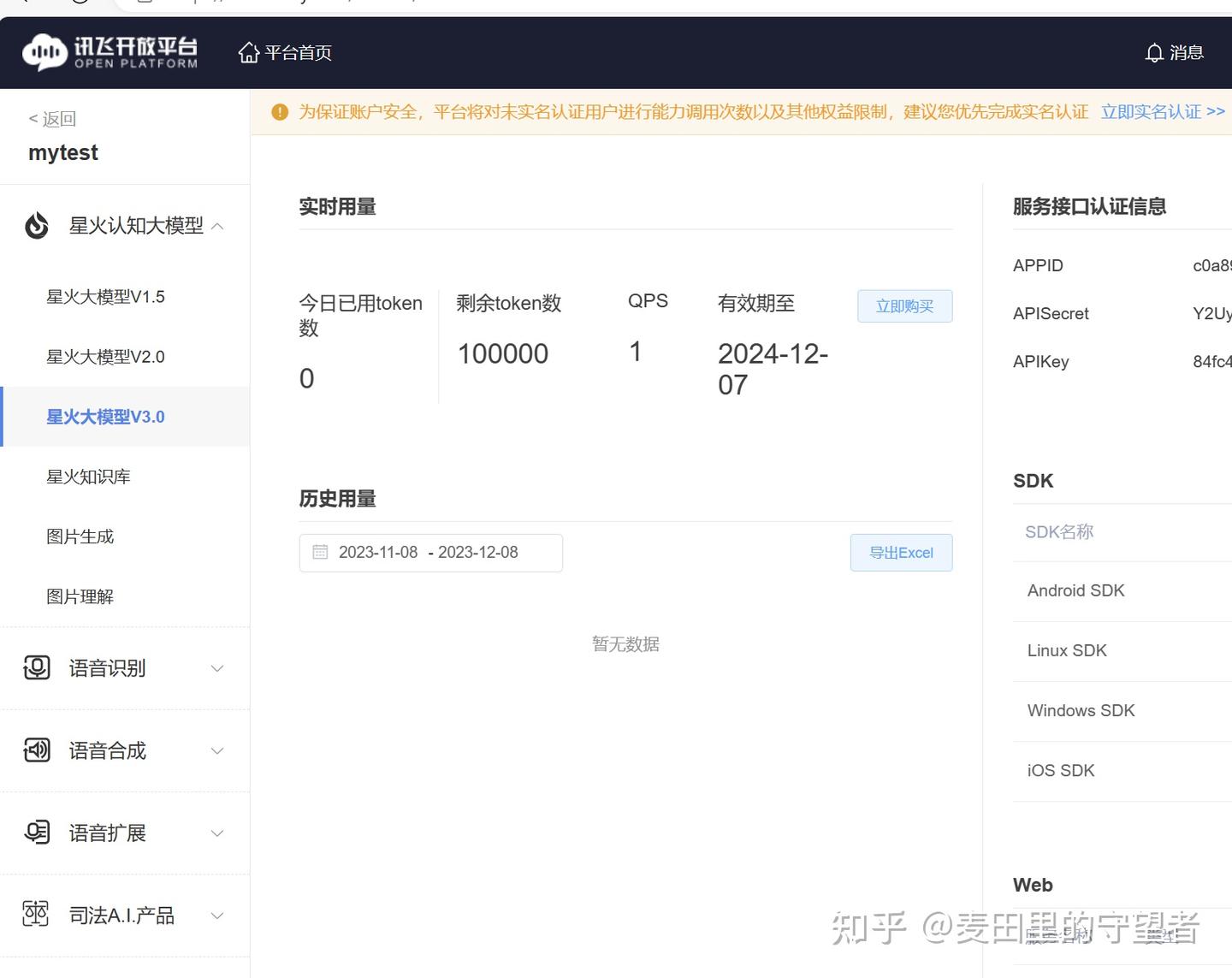The width and height of the screenshot is (1232, 978).
Task: Expand the 司法A.I.产品 section
Action: [x=216, y=915]
